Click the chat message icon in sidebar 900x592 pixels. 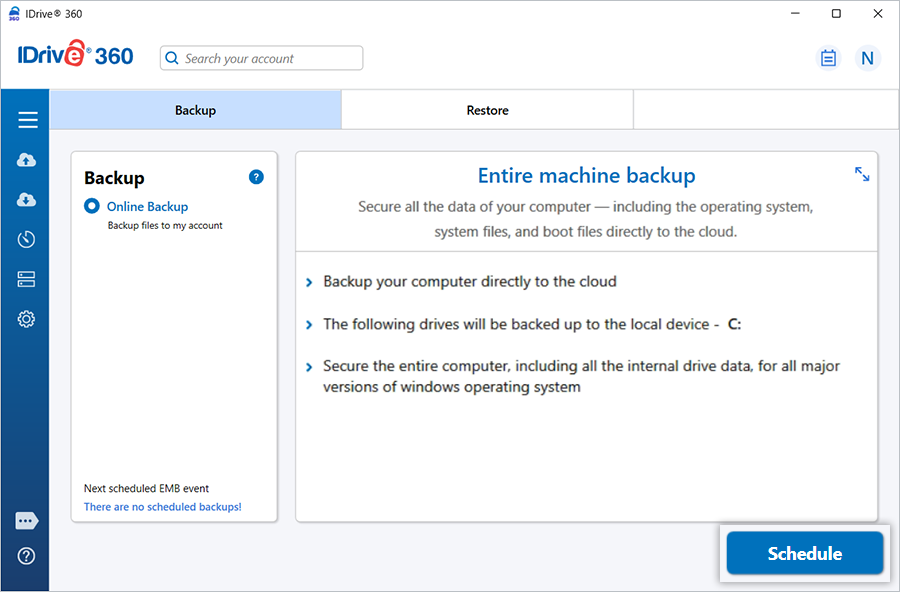[27, 521]
